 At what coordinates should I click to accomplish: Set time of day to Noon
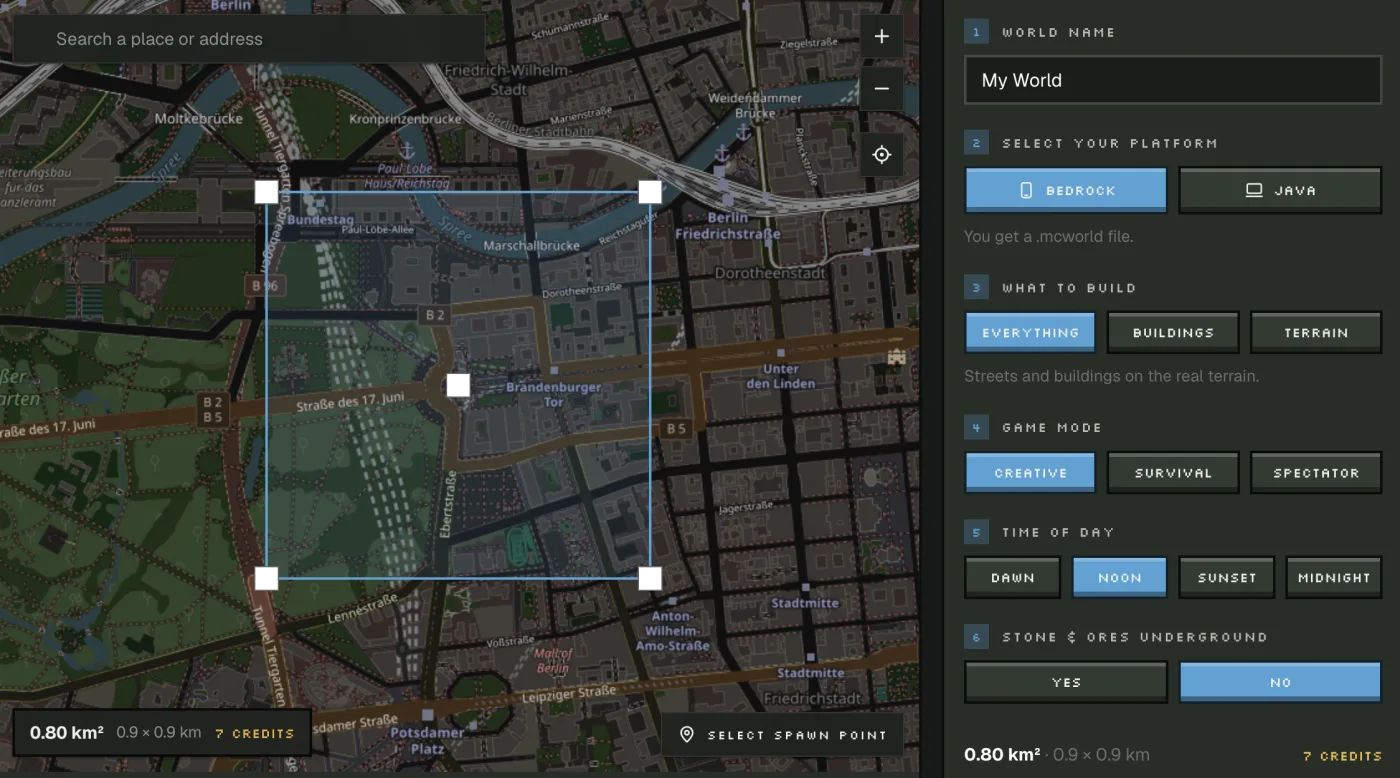click(1120, 577)
